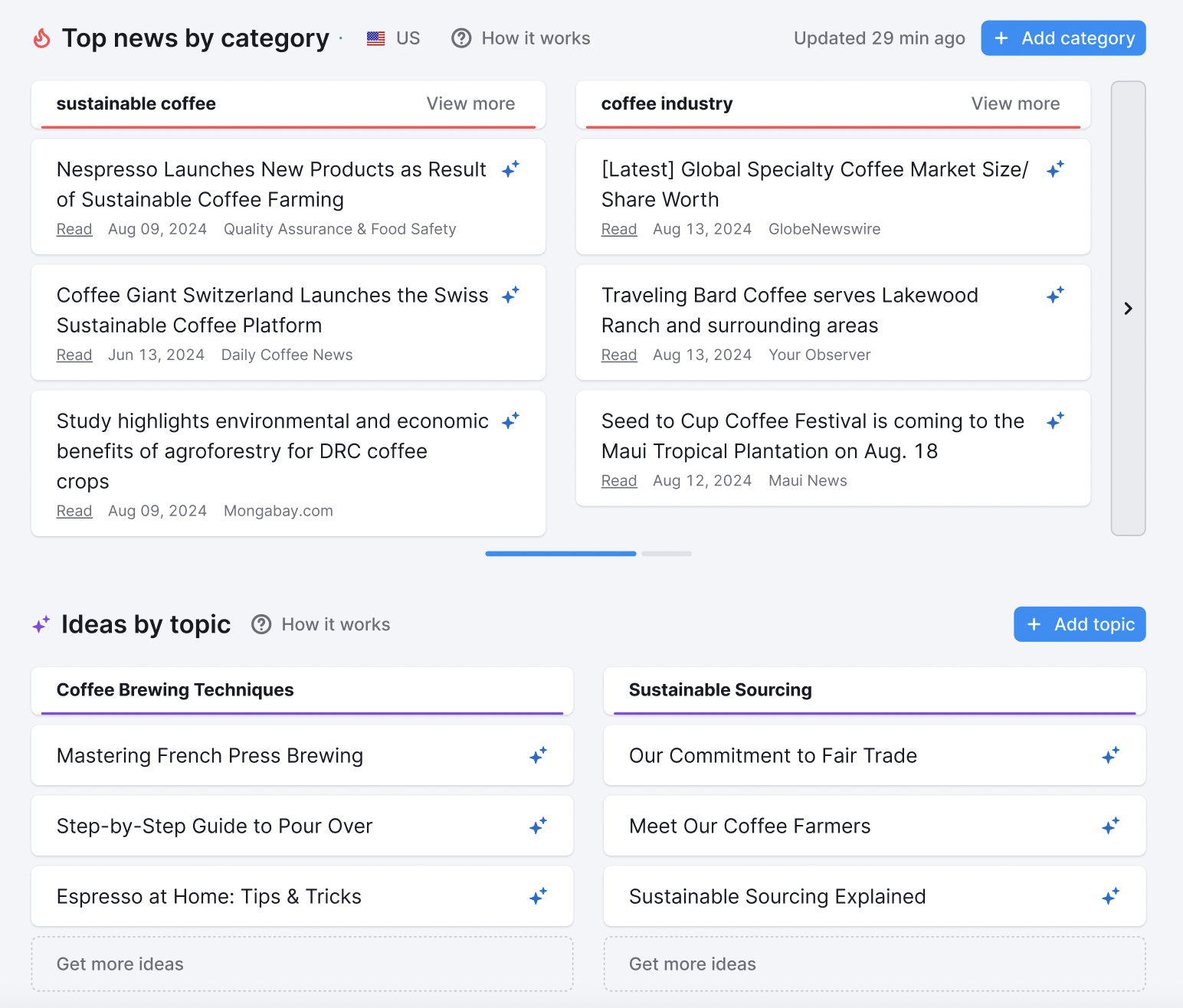1183x1008 pixels.
Task: Open the How it works help icon for Top news
Action: click(x=461, y=38)
